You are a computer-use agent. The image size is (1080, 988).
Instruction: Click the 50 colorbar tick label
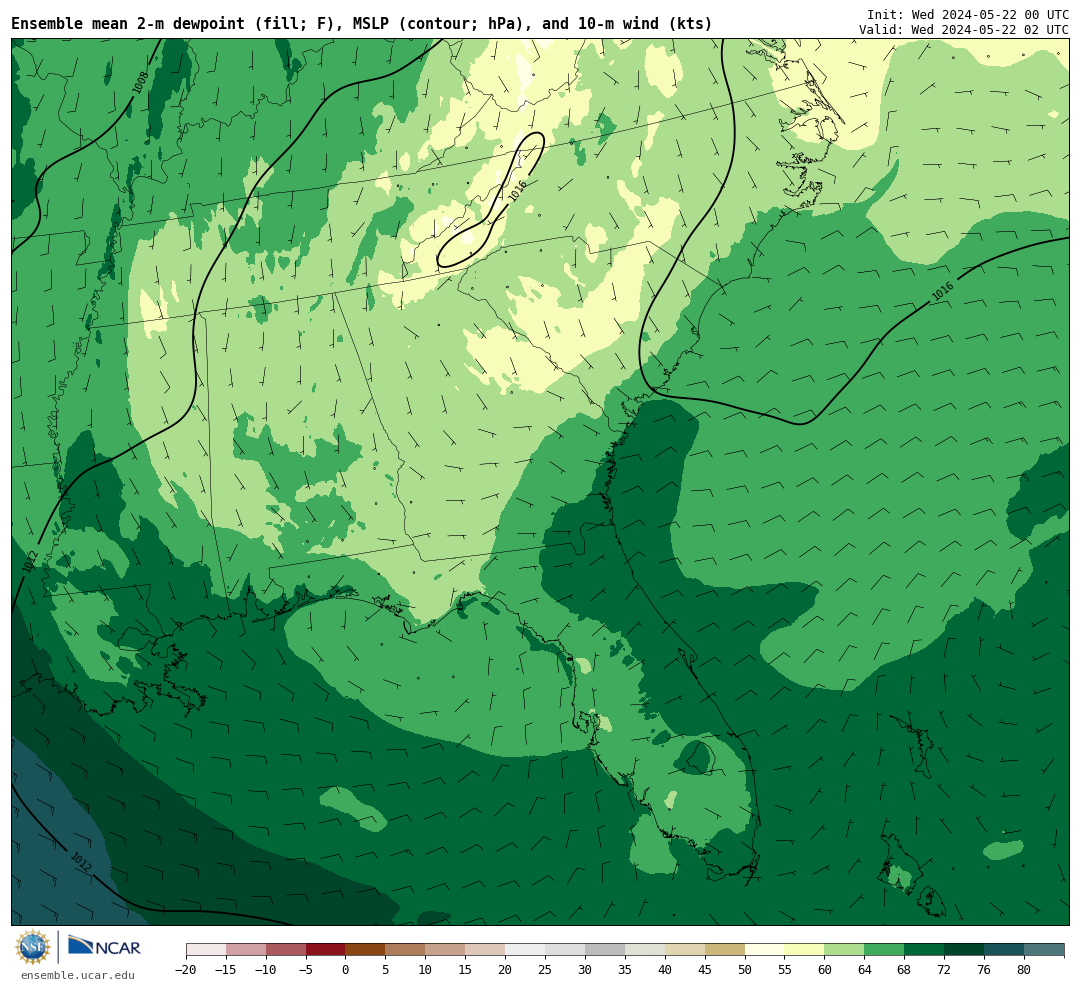coord(745,970)
